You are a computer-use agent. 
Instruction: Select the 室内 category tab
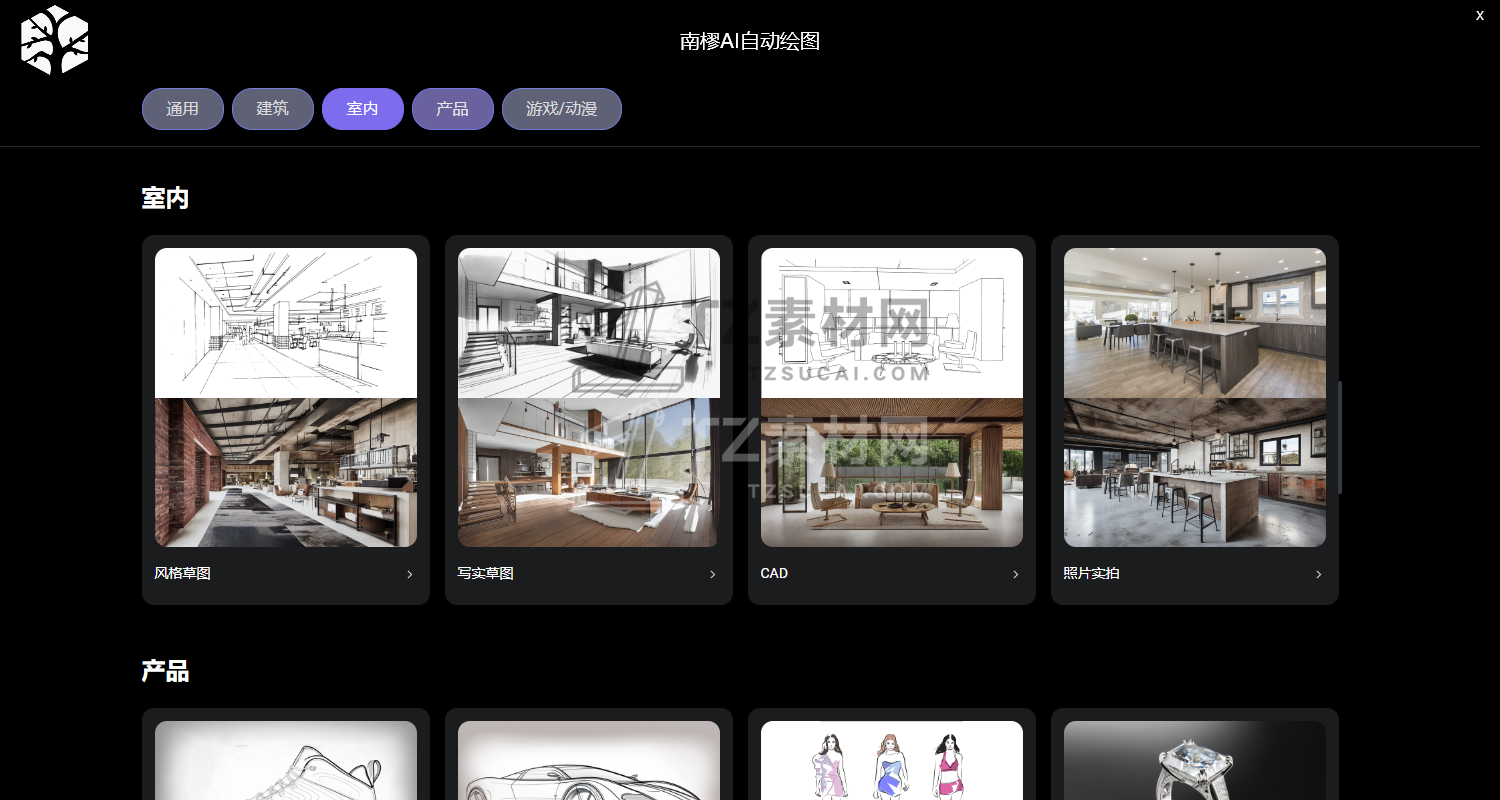point(363,109)
